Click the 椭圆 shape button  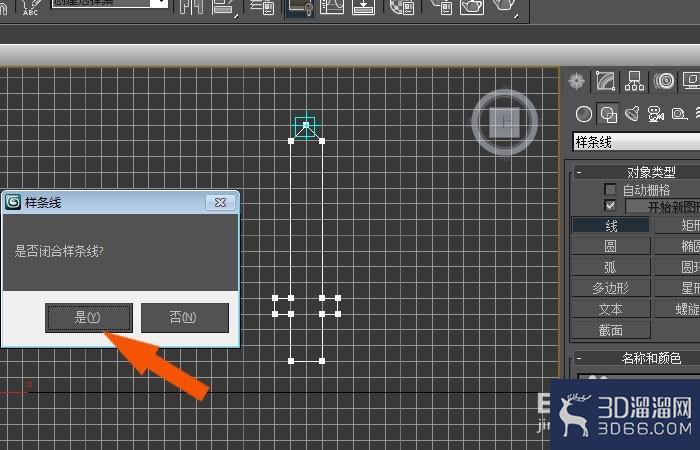pyautogui.click(x=677, y=246)
